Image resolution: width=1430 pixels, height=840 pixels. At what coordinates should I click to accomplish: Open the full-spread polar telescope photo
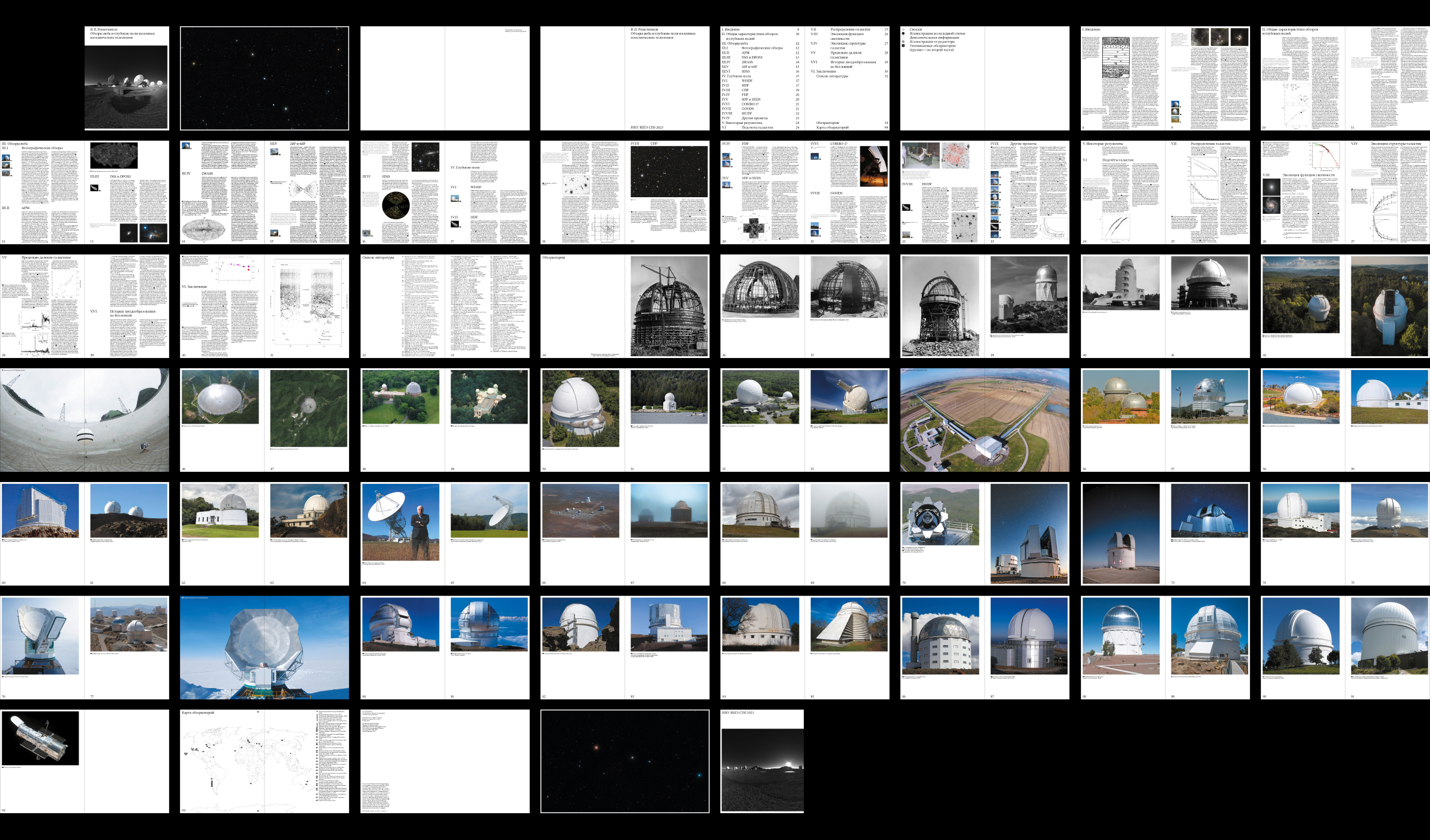tap(265, 648)
